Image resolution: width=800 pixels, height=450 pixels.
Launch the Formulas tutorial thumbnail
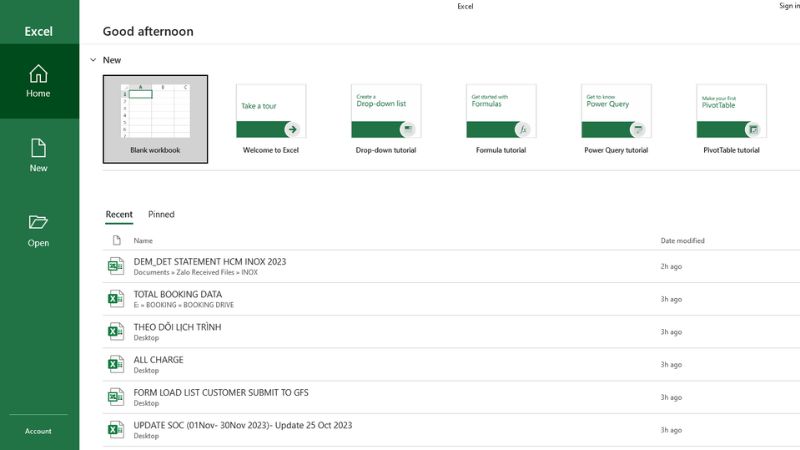pos(501,111)
